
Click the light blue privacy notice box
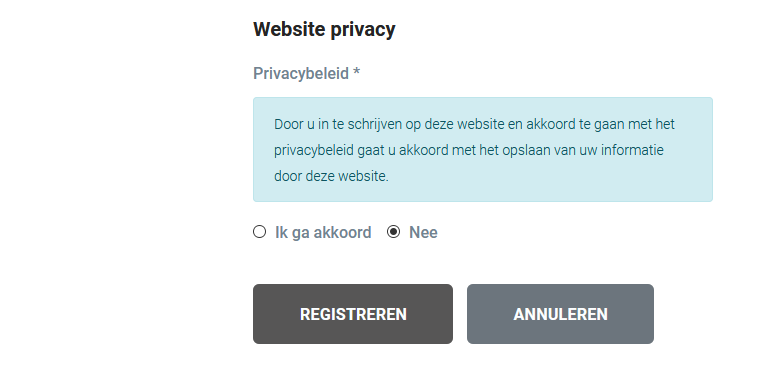point(483,149)
